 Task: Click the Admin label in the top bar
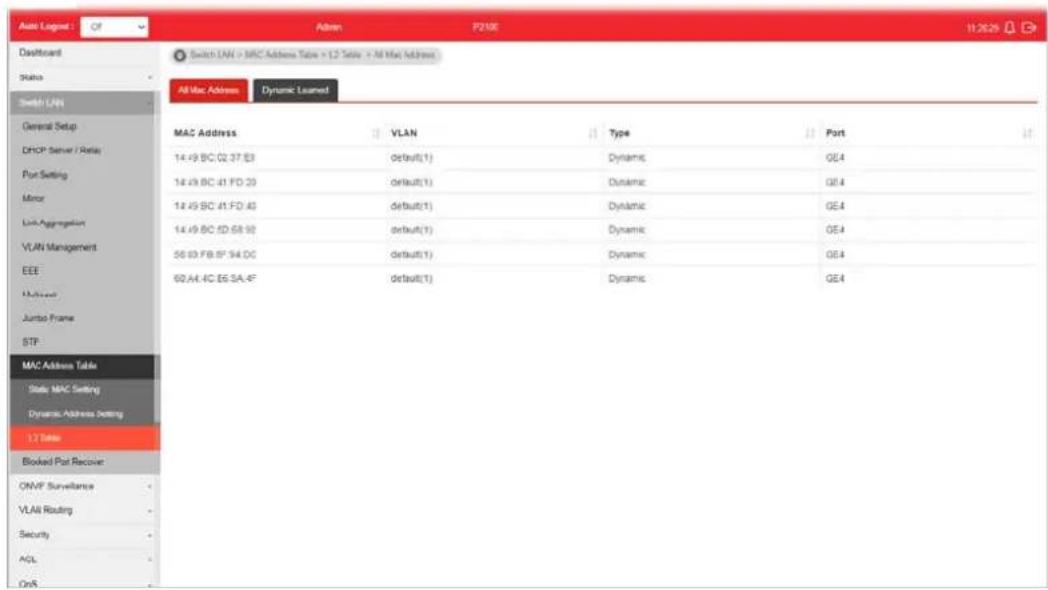329,27
